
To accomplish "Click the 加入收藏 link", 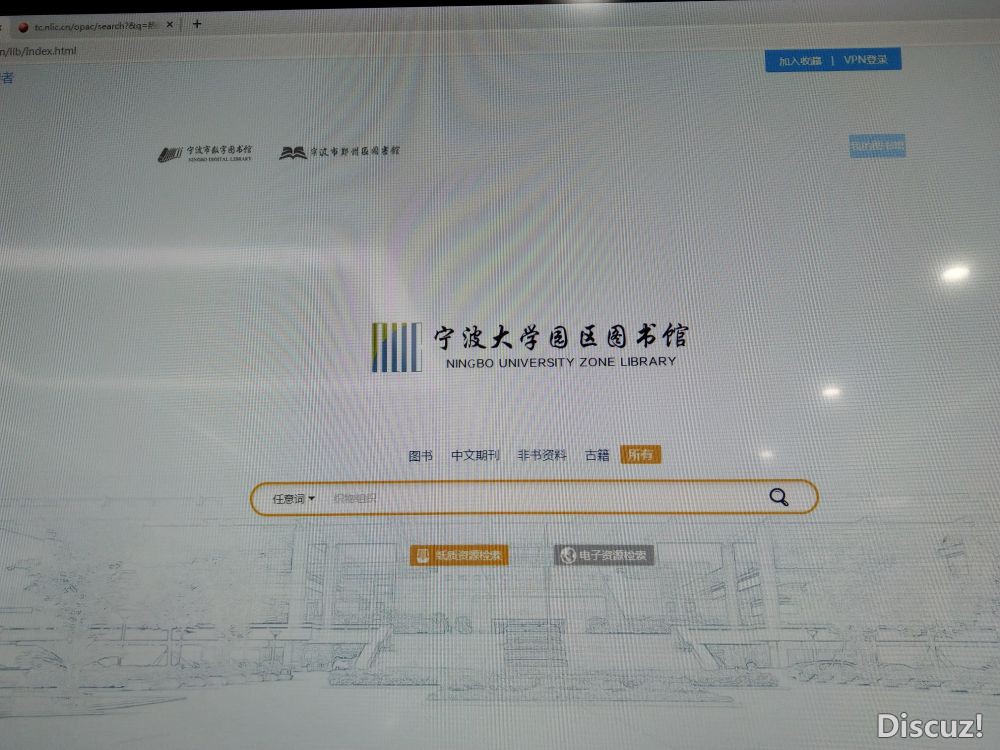I will (800, 61).
